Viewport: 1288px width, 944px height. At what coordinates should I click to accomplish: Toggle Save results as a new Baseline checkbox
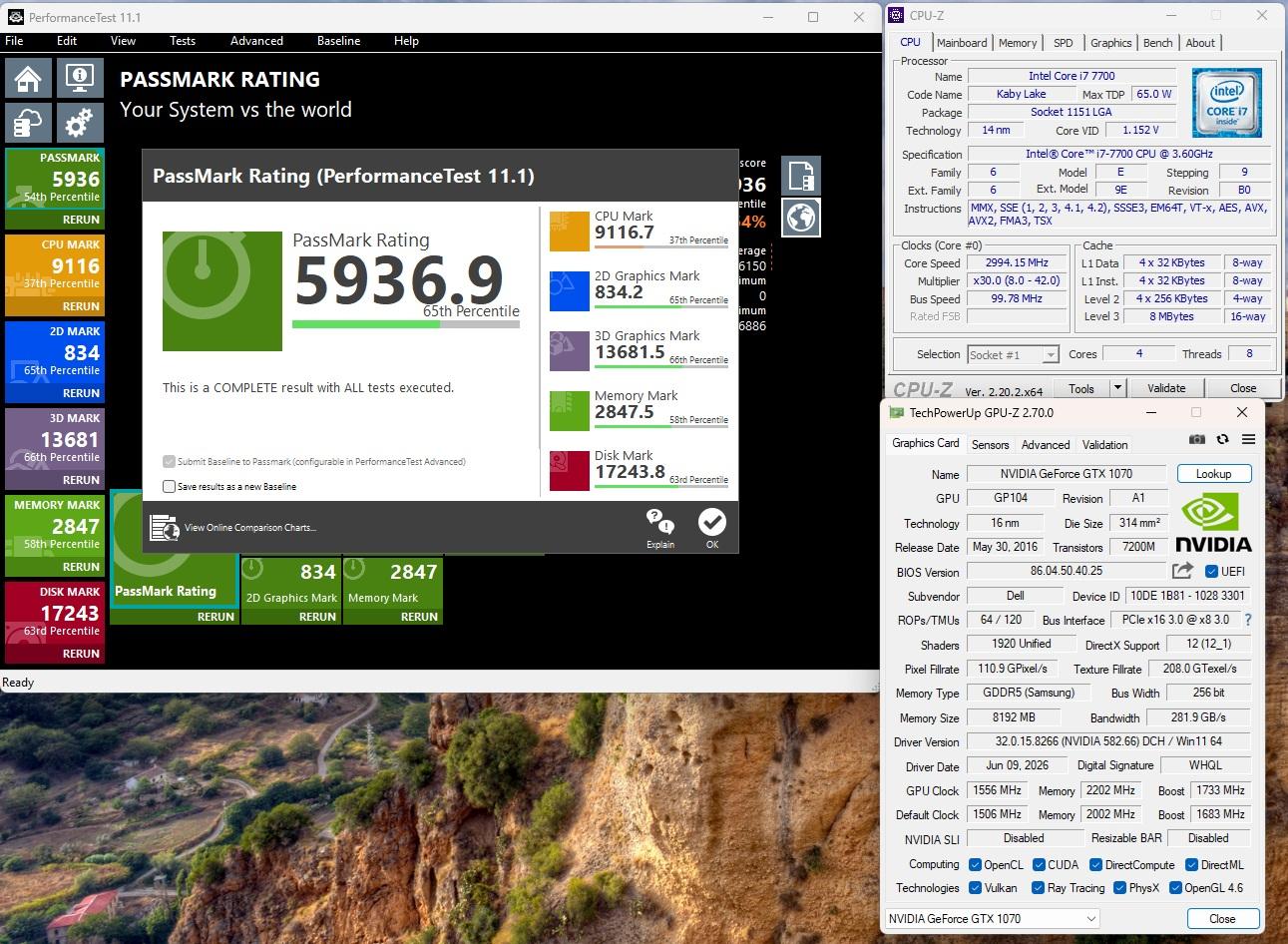pos(169,487)
